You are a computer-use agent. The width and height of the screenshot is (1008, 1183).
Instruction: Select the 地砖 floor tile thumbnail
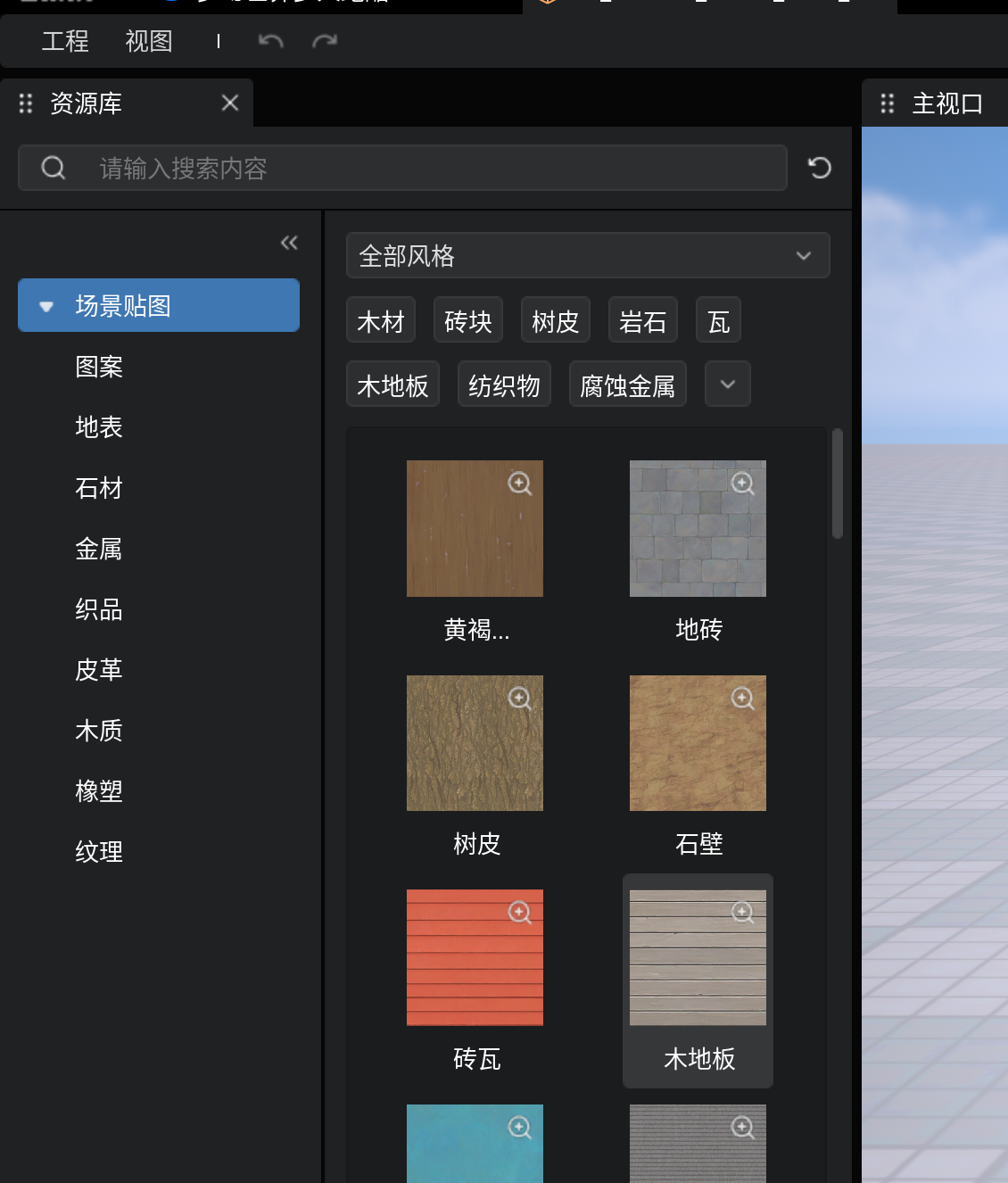(698, 528)
